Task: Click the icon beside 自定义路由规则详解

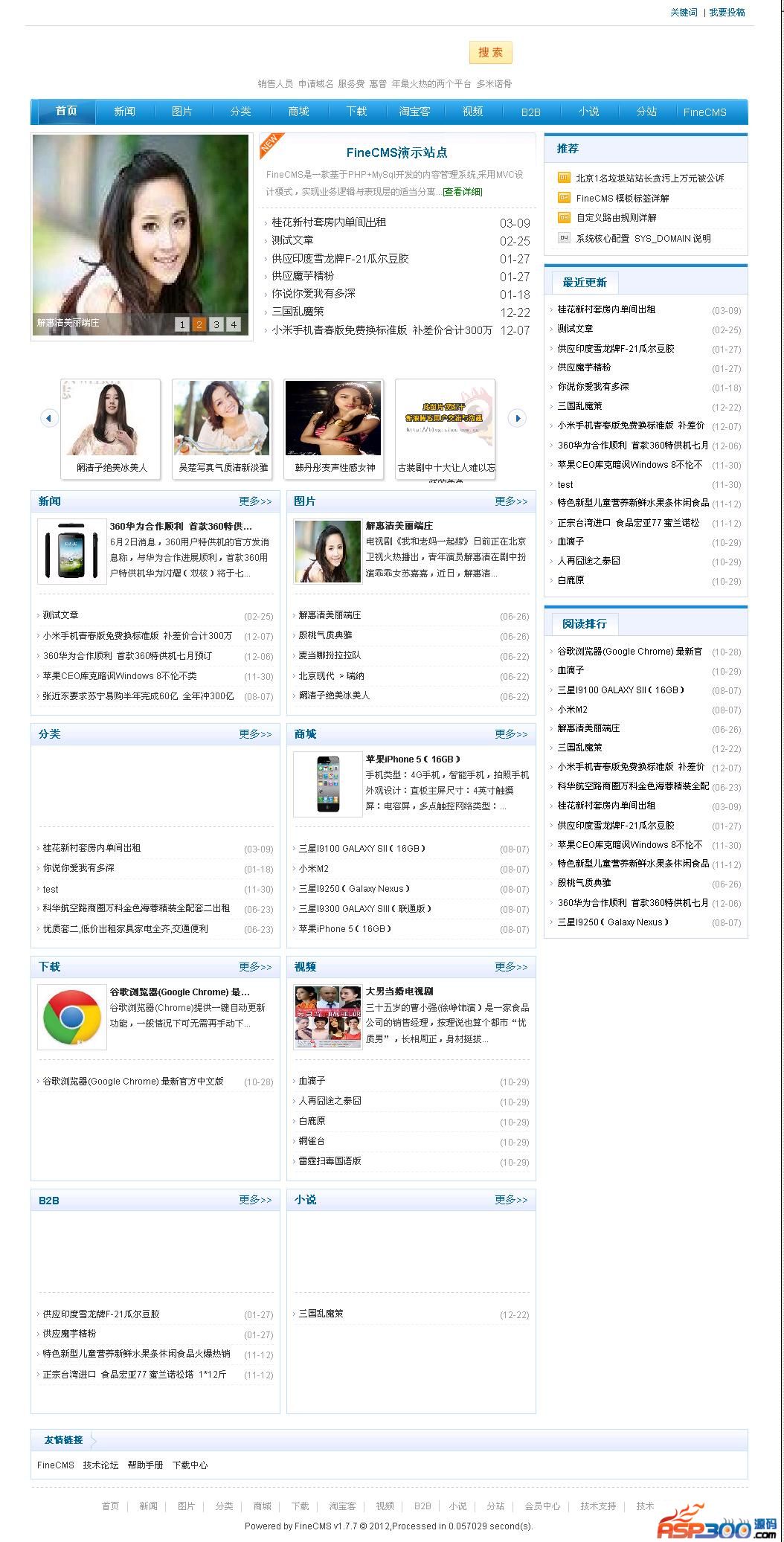Action: point(564,218)
